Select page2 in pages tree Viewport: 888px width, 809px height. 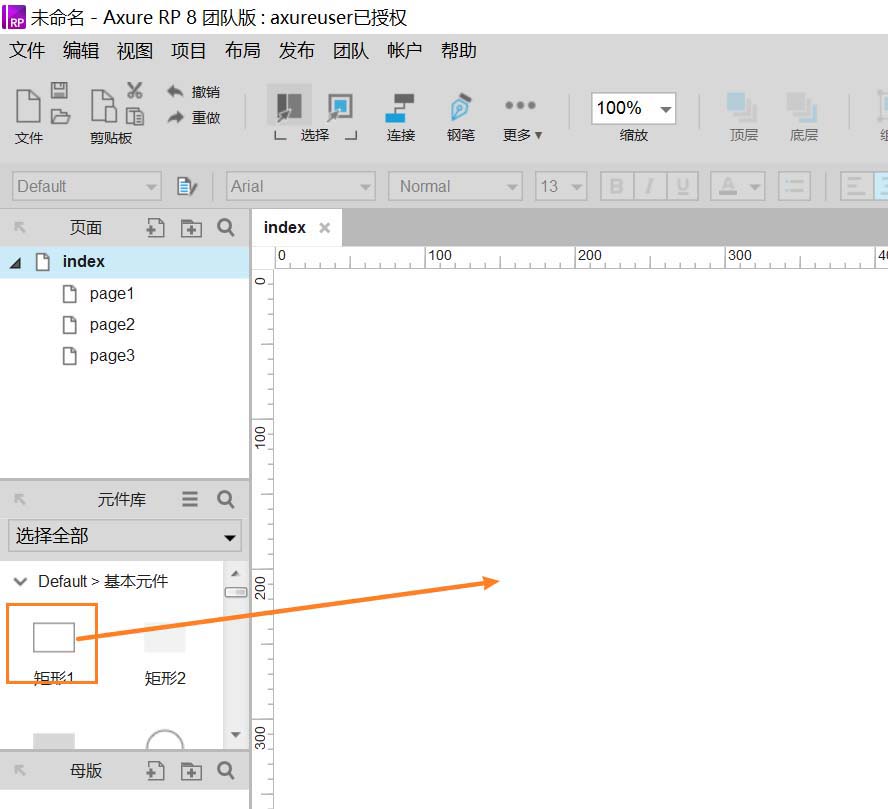[112, 325]
